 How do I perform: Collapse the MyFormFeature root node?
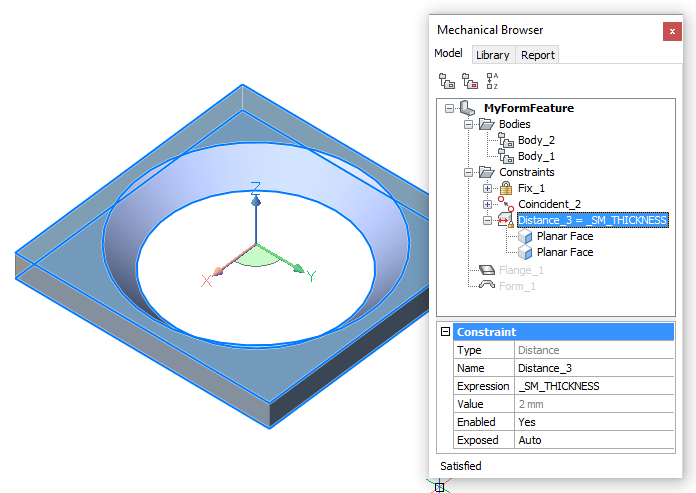point(448,108)
